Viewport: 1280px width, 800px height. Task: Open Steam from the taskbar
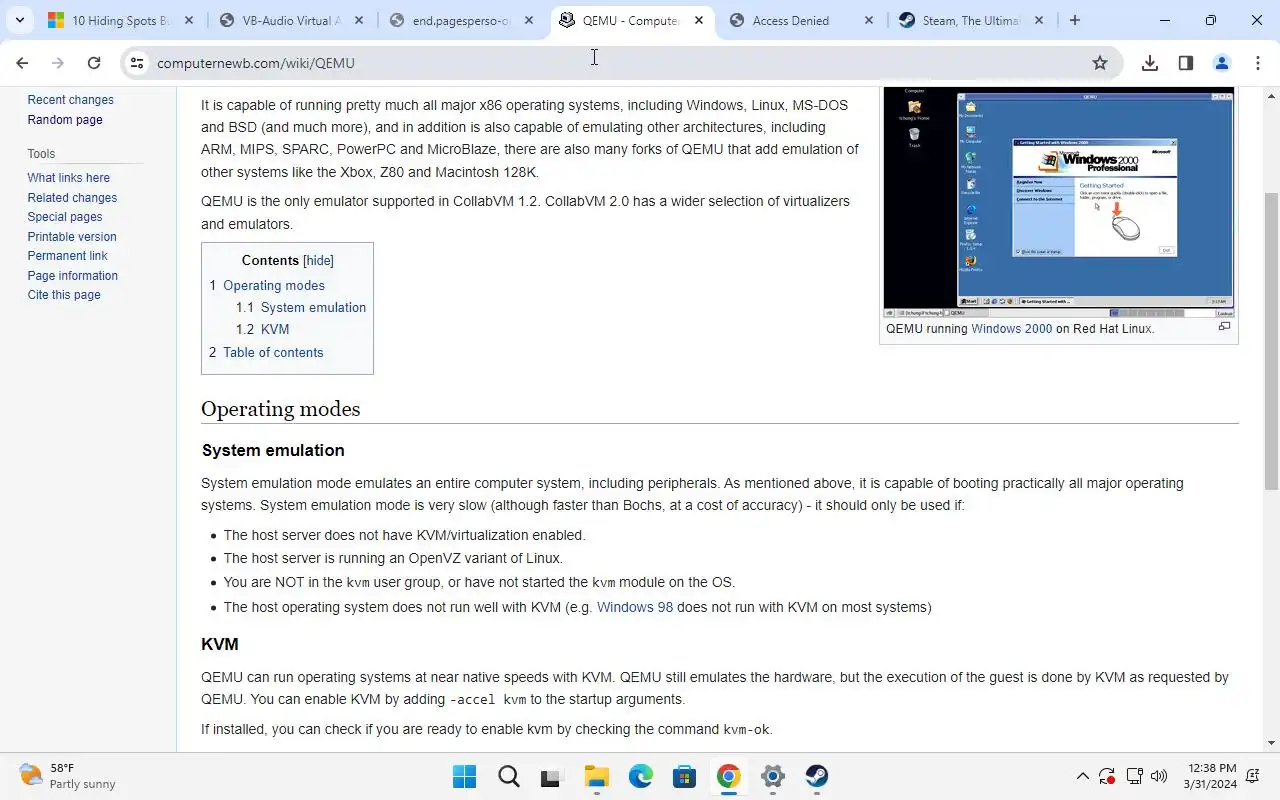coord(817,776)
